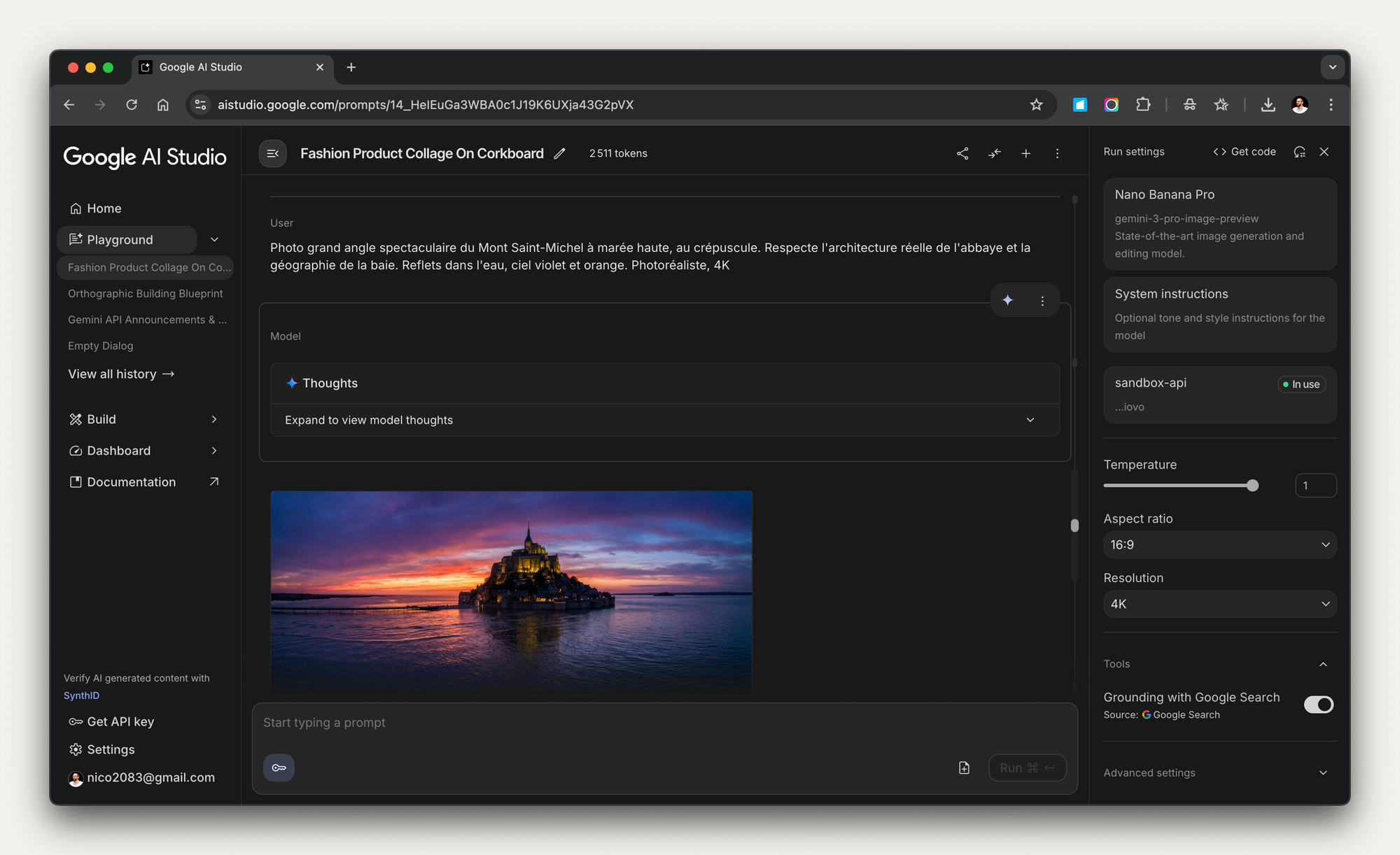Open the Dashboard menu item
The height and width of the screenshot is (855, 1400).
pyautogui.click(x=119, y=451)
